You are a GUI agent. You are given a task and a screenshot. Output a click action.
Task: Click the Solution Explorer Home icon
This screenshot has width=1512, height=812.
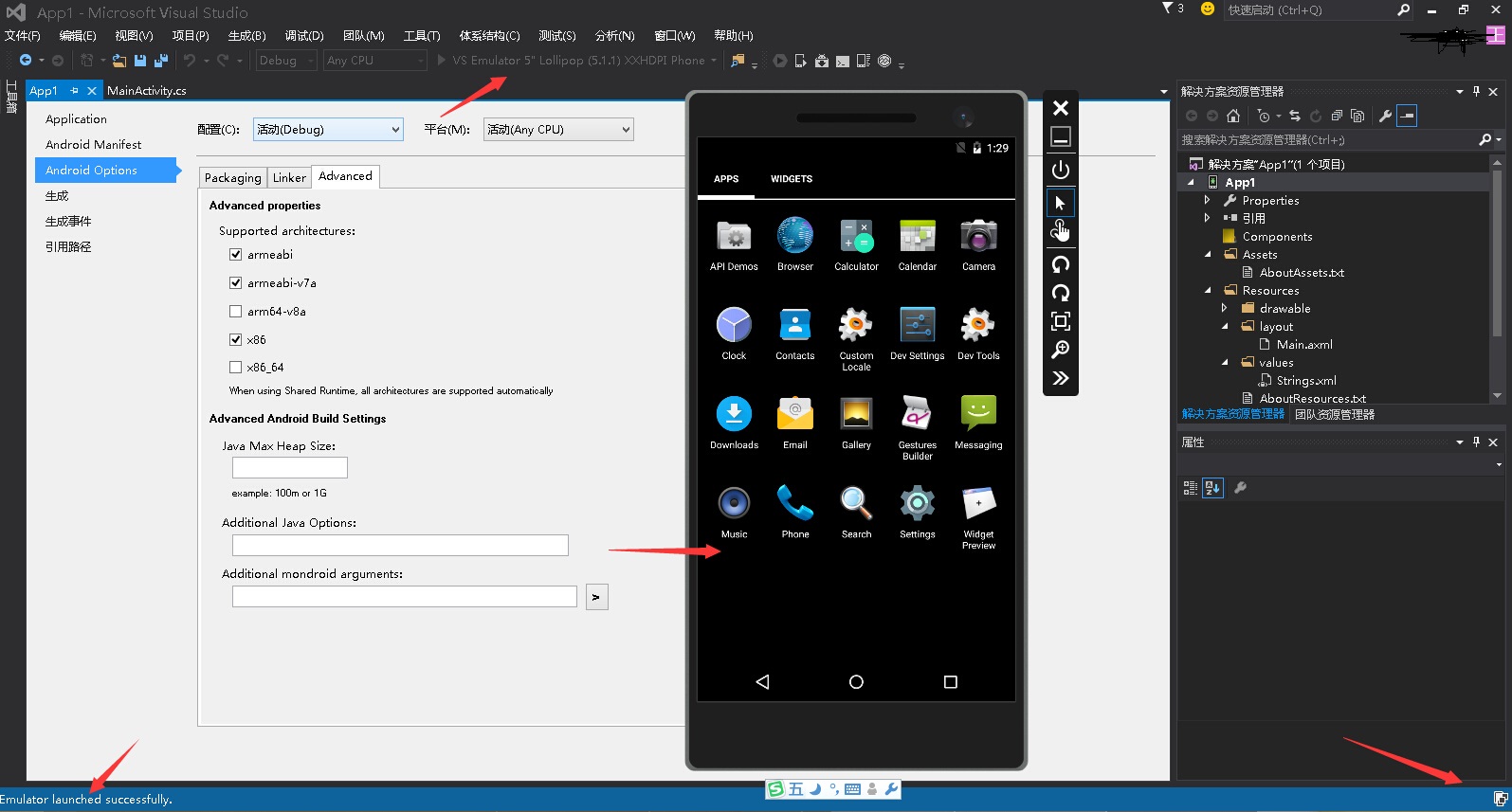click(1233, 116)
